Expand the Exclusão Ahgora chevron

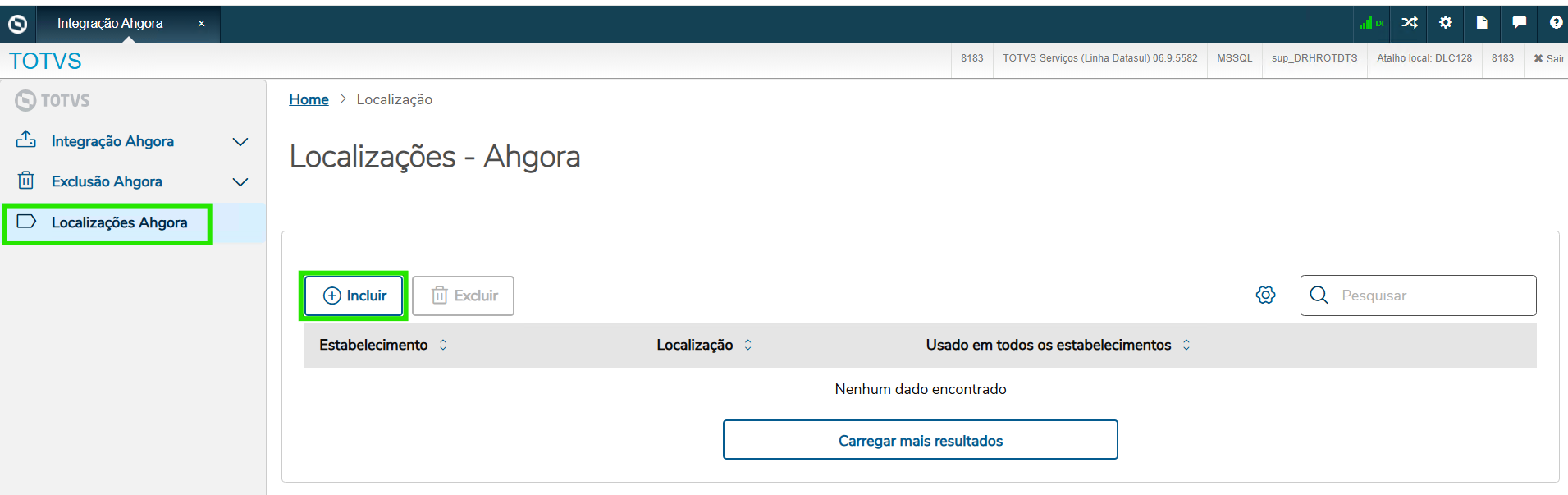click(x=240, y=182)
